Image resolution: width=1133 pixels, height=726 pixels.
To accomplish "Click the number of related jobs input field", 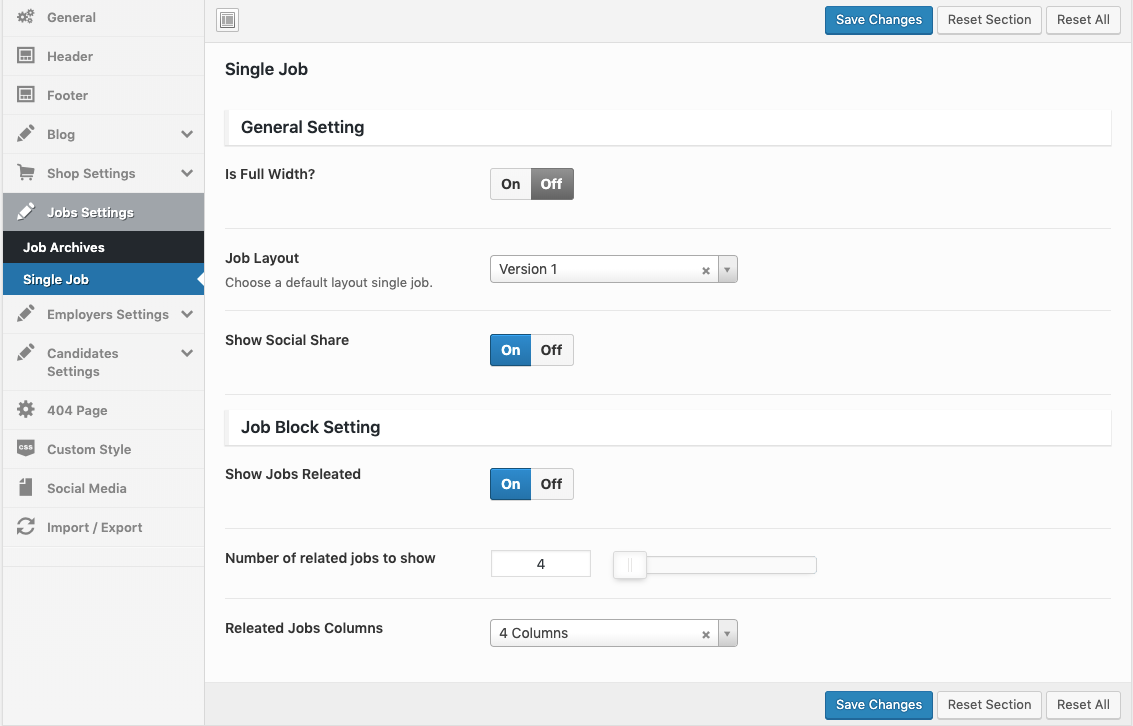I will [541, 564].
